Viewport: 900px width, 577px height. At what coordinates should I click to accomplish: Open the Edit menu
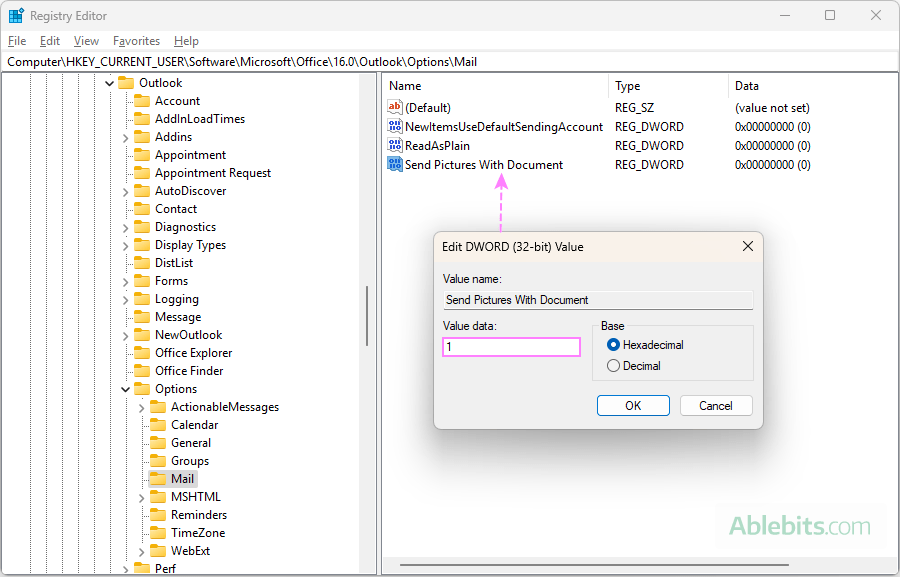coord(50,41)
